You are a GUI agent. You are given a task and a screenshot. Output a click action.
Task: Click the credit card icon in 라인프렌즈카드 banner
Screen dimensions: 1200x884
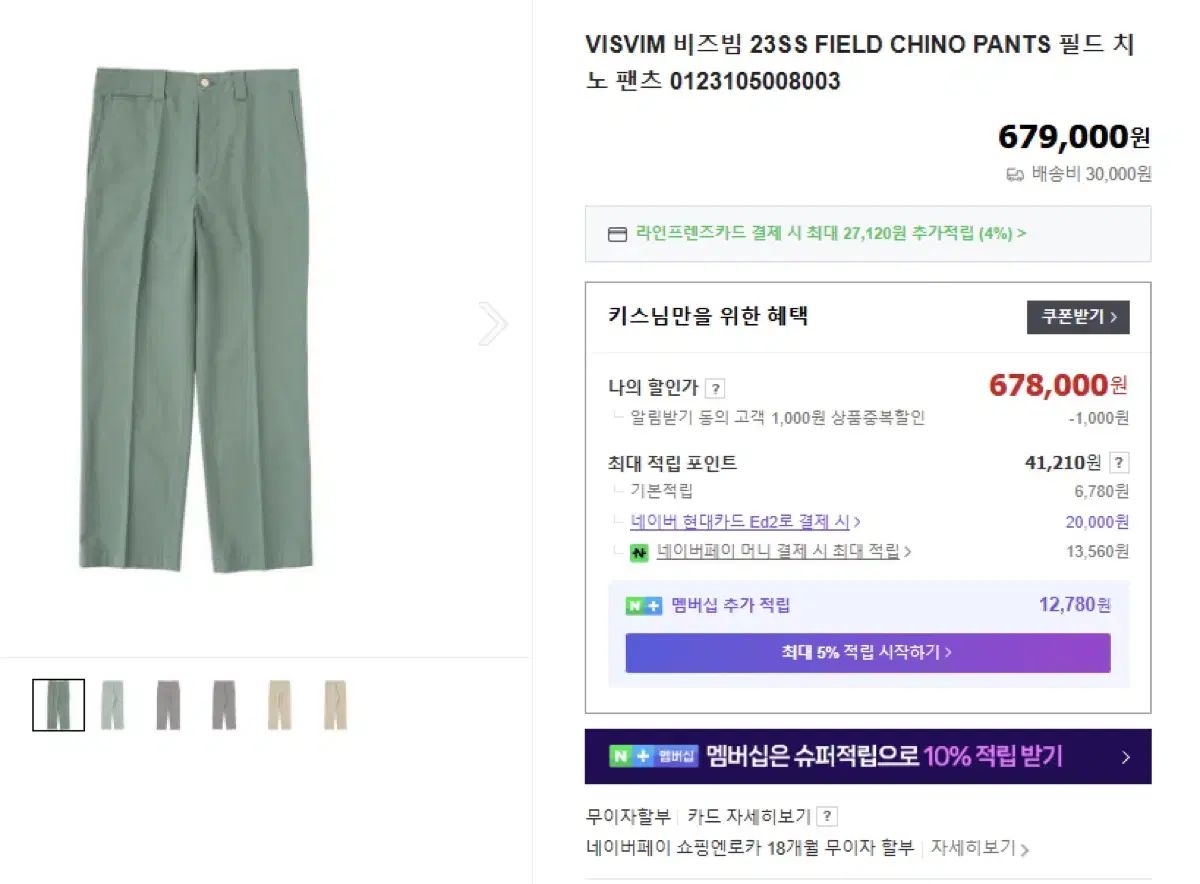[618, 234]
